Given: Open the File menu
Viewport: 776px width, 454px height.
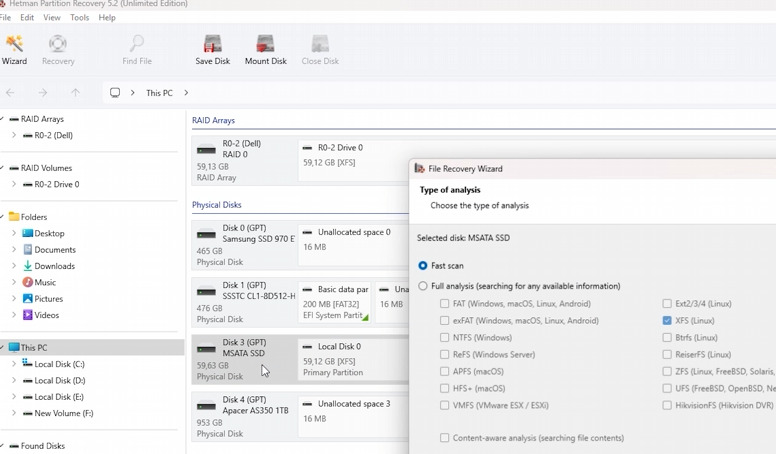Looking at the screenshot, I should point(5,17).
